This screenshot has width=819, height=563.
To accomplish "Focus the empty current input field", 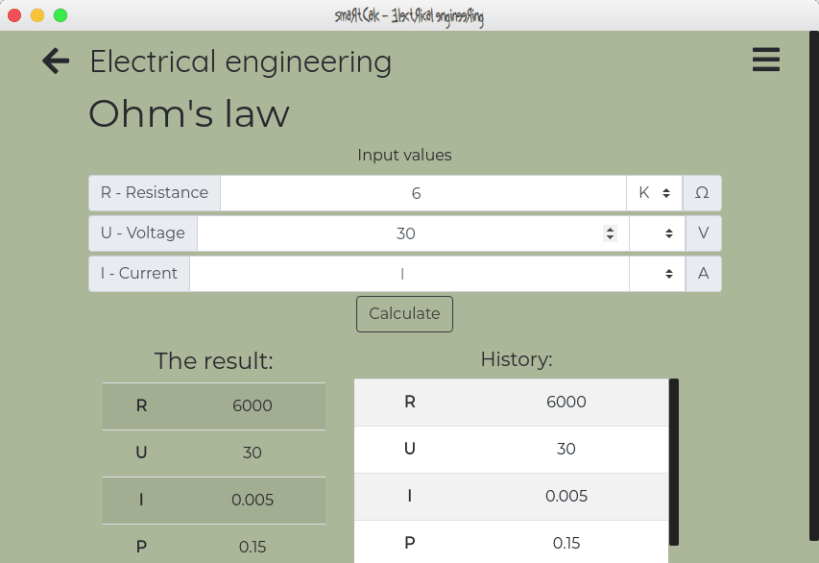I will point(410,274).
